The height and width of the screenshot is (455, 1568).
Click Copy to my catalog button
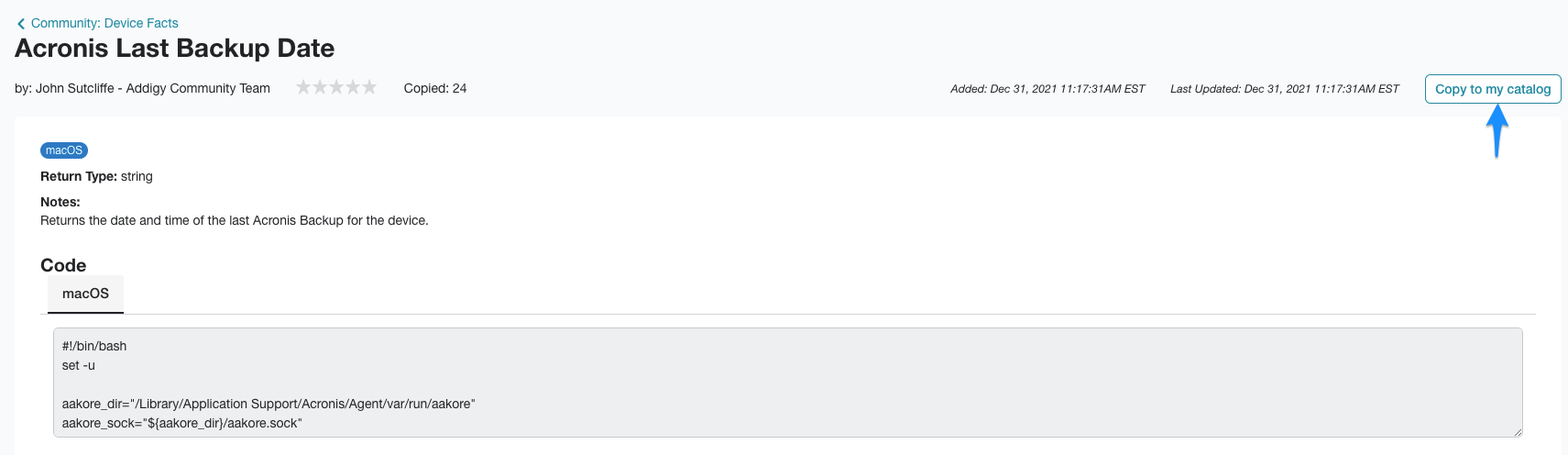pos(1493,89)
